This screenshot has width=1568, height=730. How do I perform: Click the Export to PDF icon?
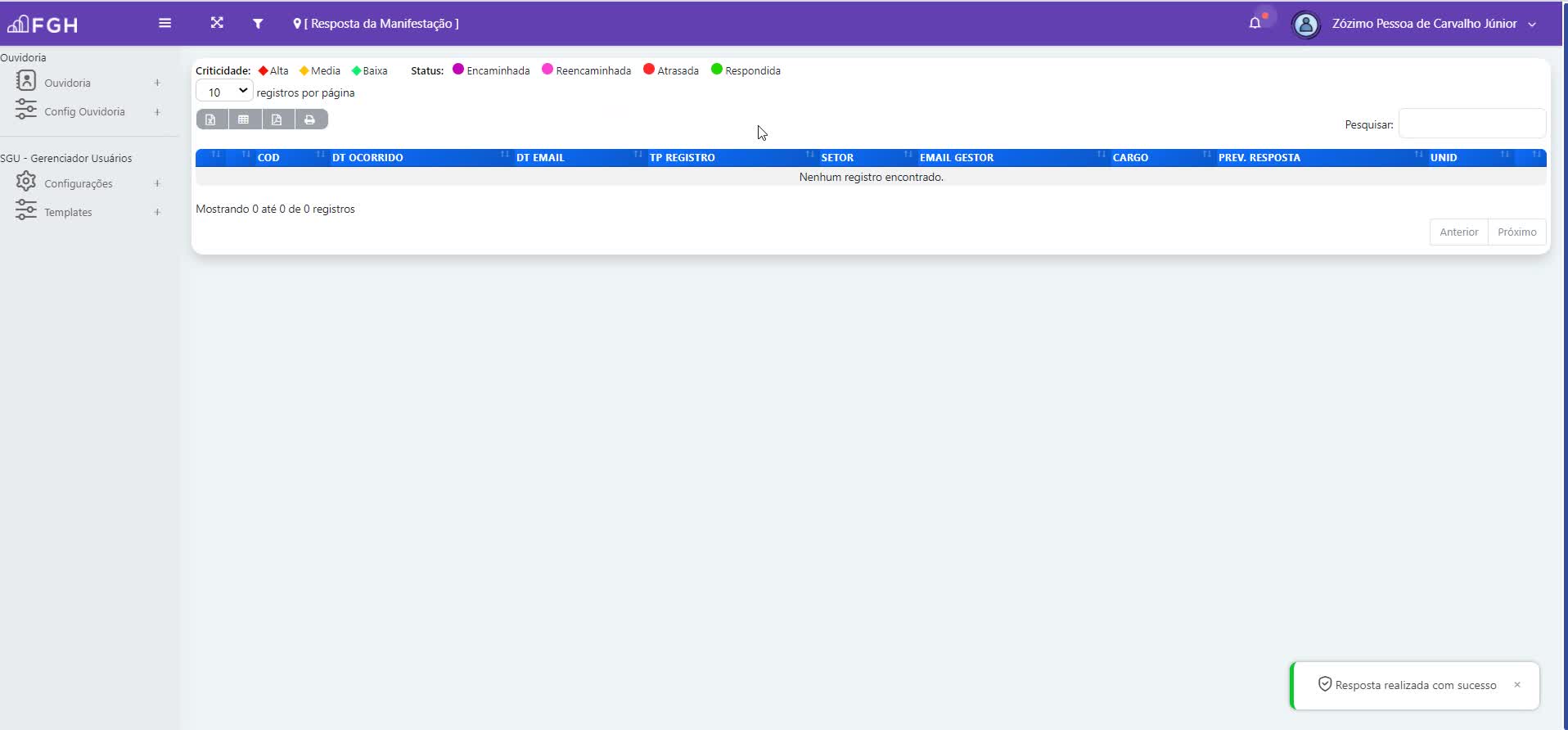click(x=277, y=119)
